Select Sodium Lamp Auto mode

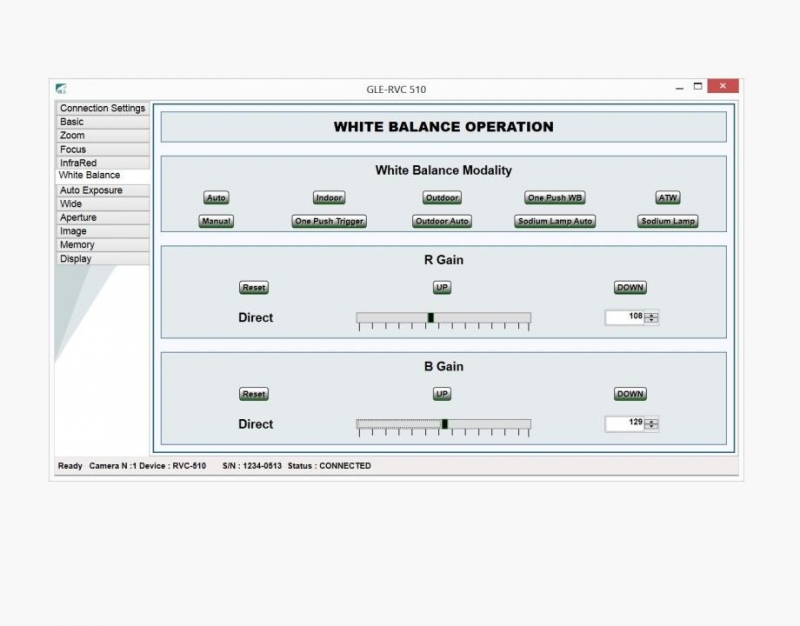(x=555, y=221)
